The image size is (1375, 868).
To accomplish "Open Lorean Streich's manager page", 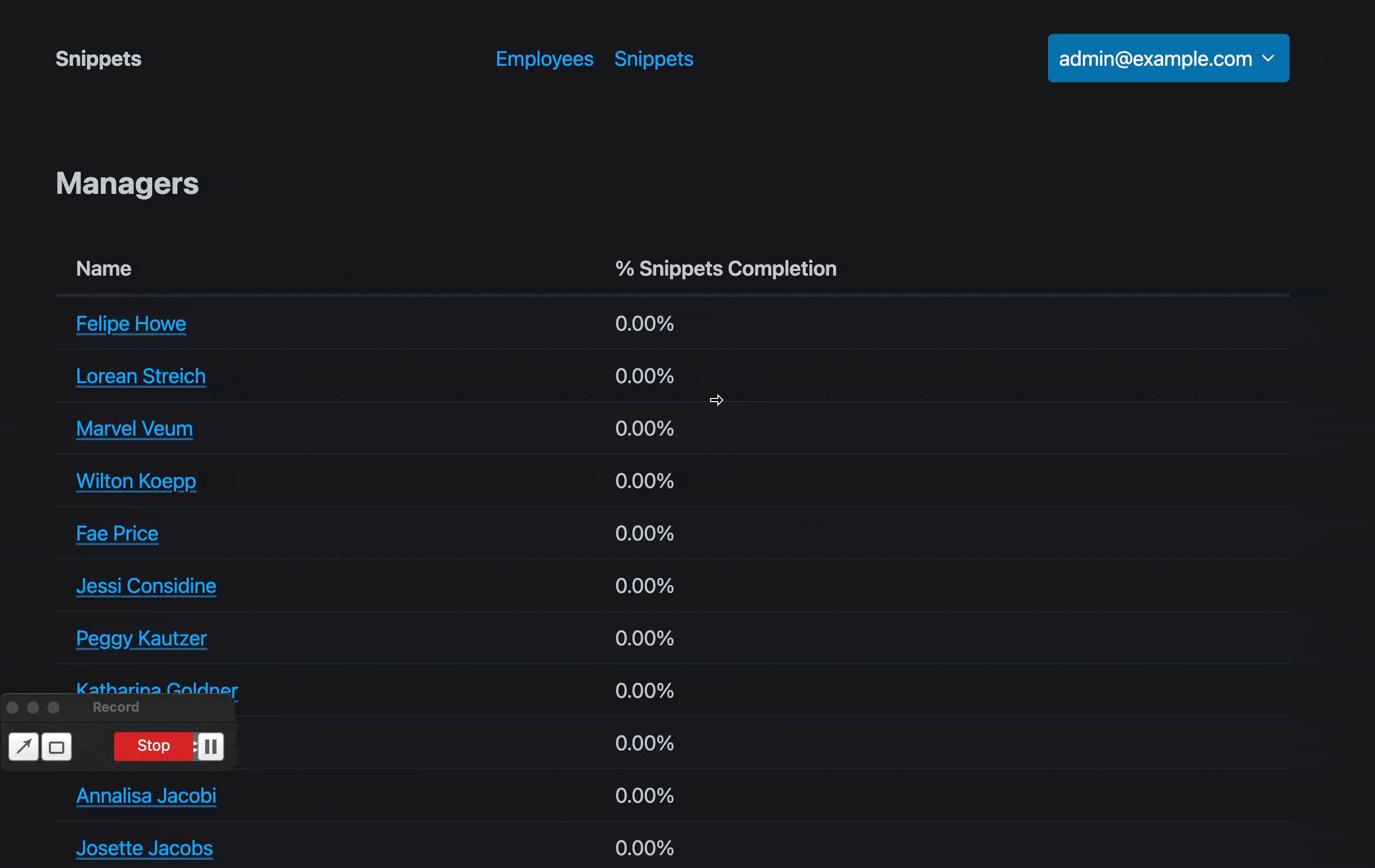I will (x=140, y=376).
